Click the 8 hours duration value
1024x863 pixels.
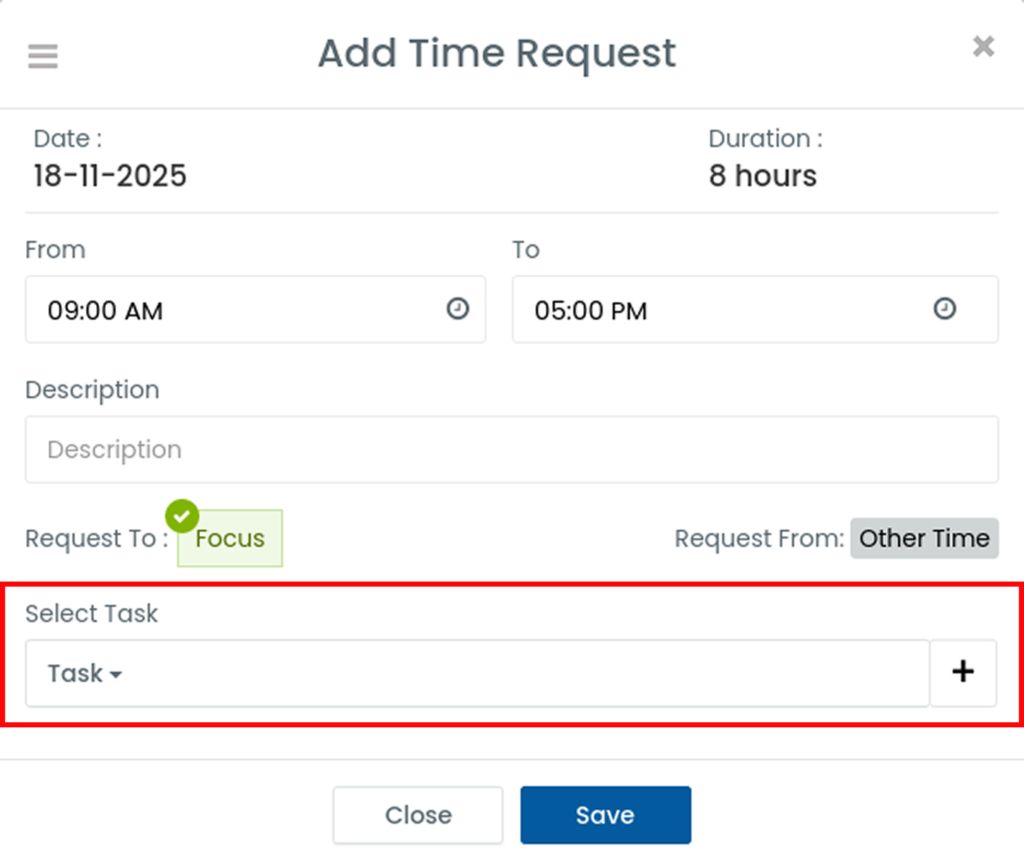pyautogui.click(x=762, y=176)
